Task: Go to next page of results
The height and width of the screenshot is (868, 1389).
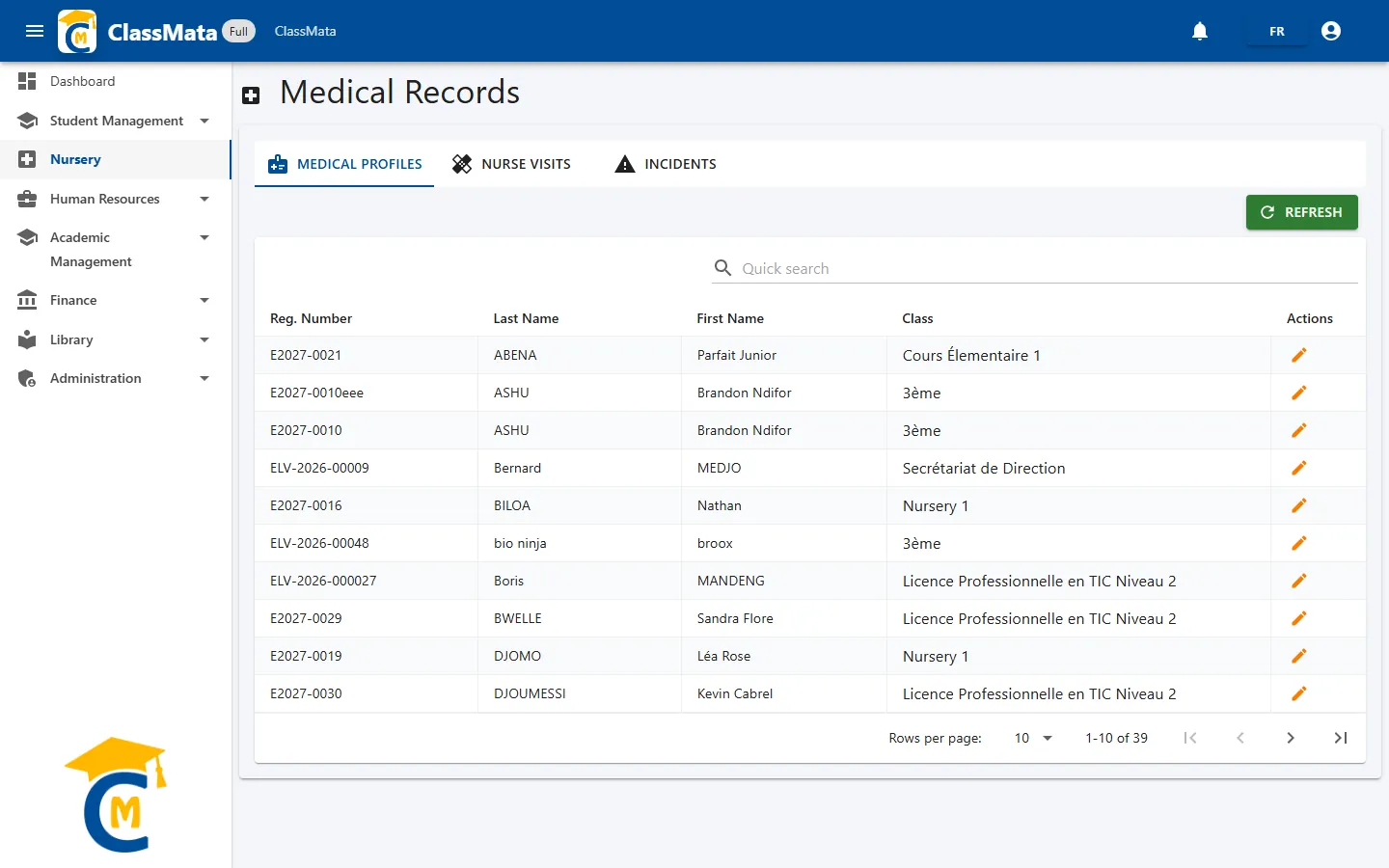Action: point(1291,738)
